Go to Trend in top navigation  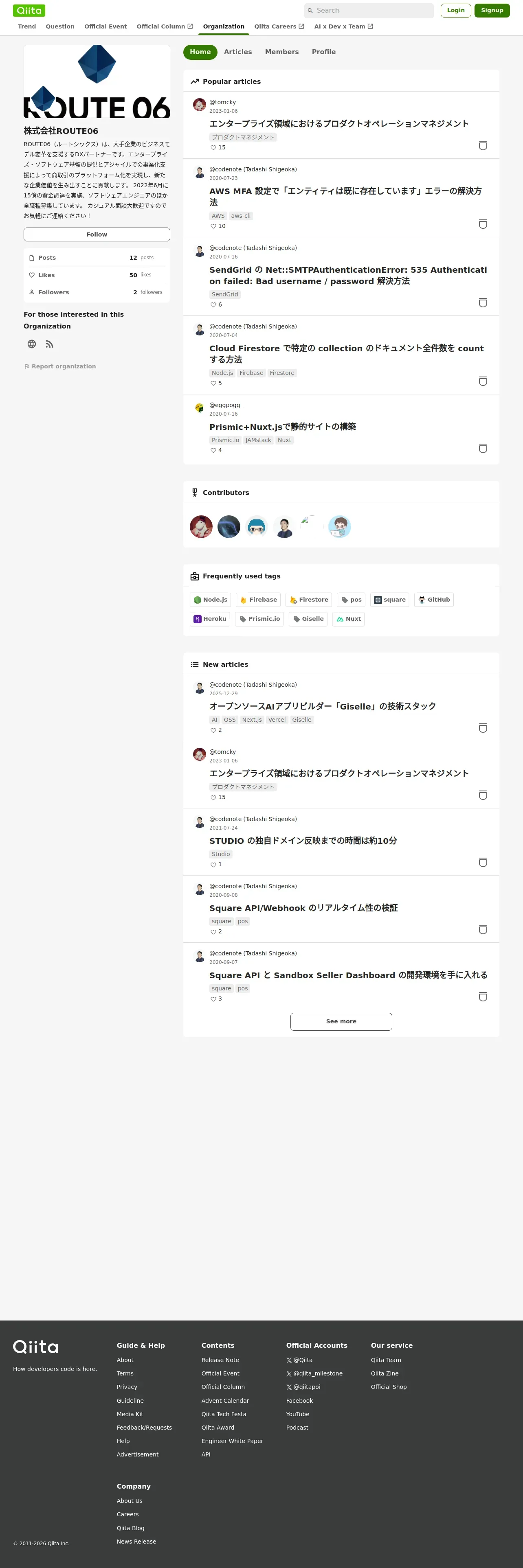click(27, 26)
